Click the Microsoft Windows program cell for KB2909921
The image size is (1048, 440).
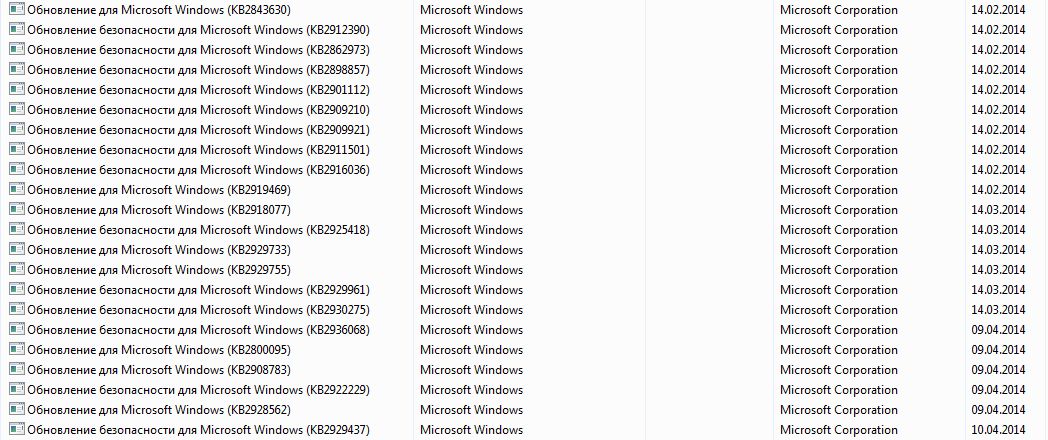[471, 130]
